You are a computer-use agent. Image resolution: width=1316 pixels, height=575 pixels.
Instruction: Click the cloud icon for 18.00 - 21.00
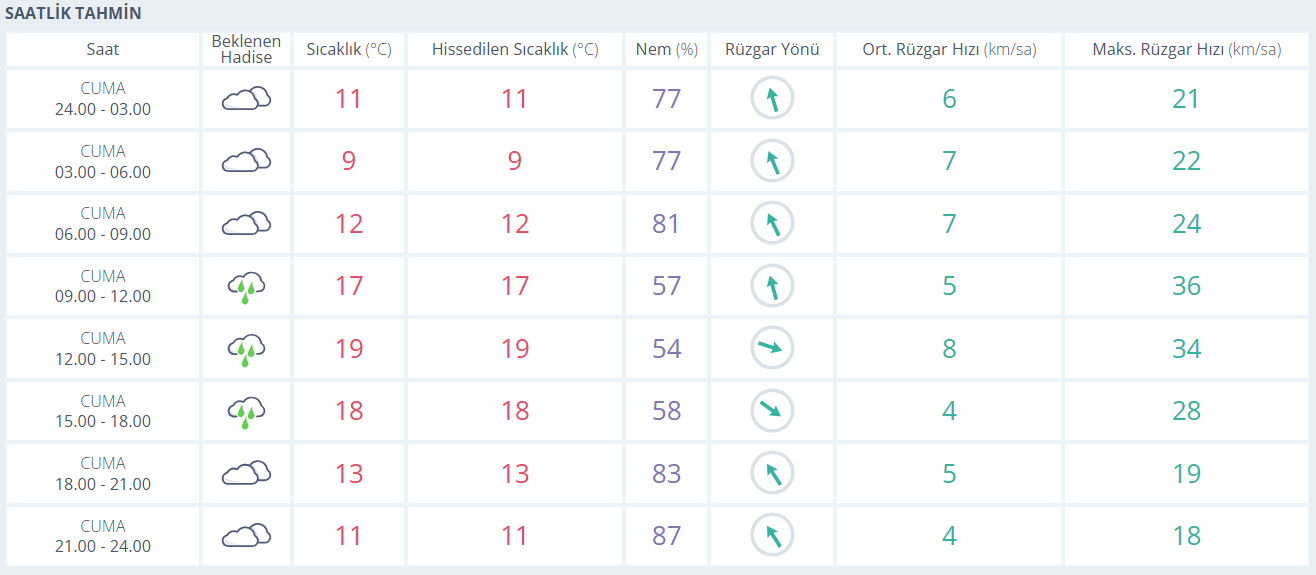[246, 473]
